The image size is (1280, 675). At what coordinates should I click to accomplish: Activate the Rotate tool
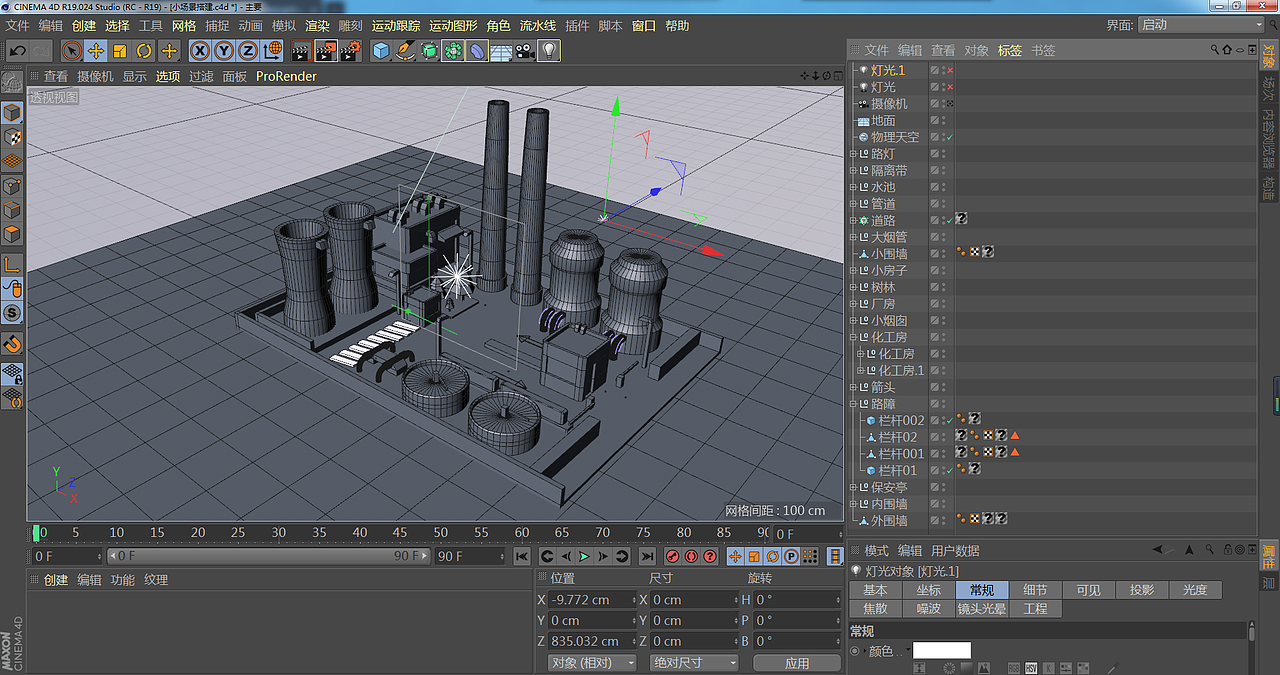145,51
